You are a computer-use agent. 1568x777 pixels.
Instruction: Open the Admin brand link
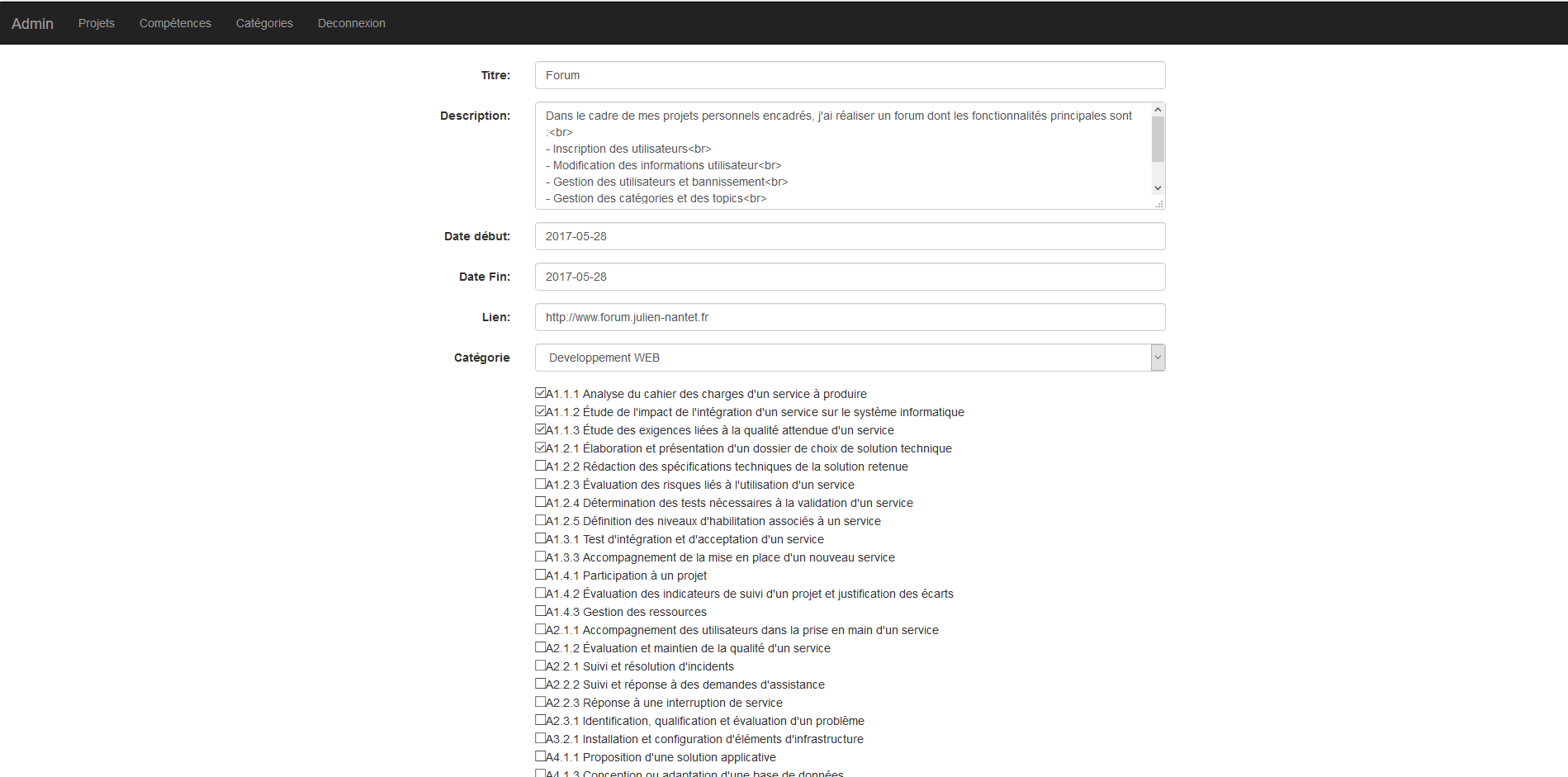[x=32, y=23]
